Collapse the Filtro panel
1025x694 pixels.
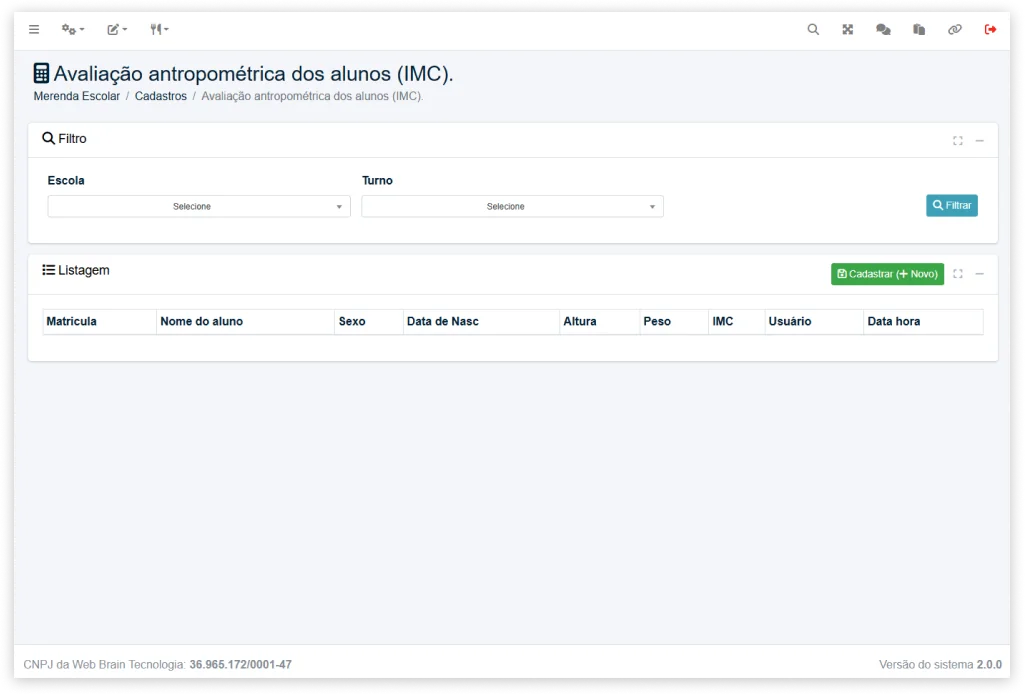[x=979, y=140]
